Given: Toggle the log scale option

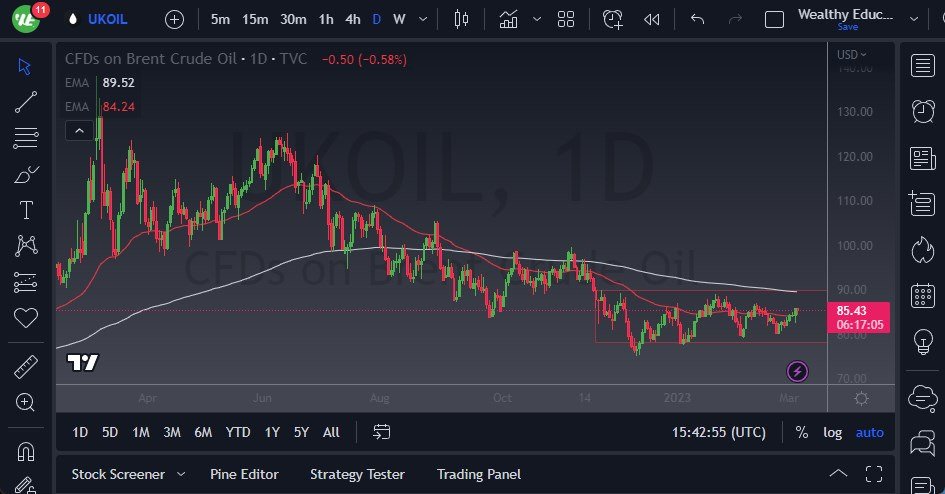Looking at the screenshot, I should (832, 432).
